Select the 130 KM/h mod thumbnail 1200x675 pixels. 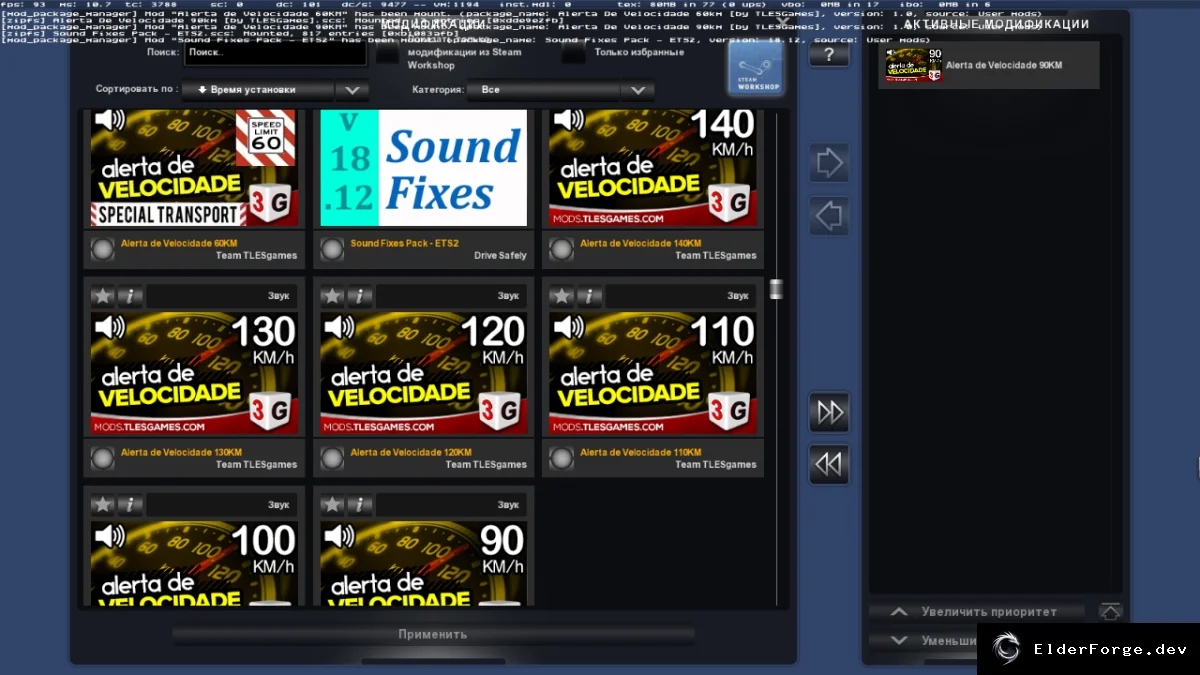(194, 374)
